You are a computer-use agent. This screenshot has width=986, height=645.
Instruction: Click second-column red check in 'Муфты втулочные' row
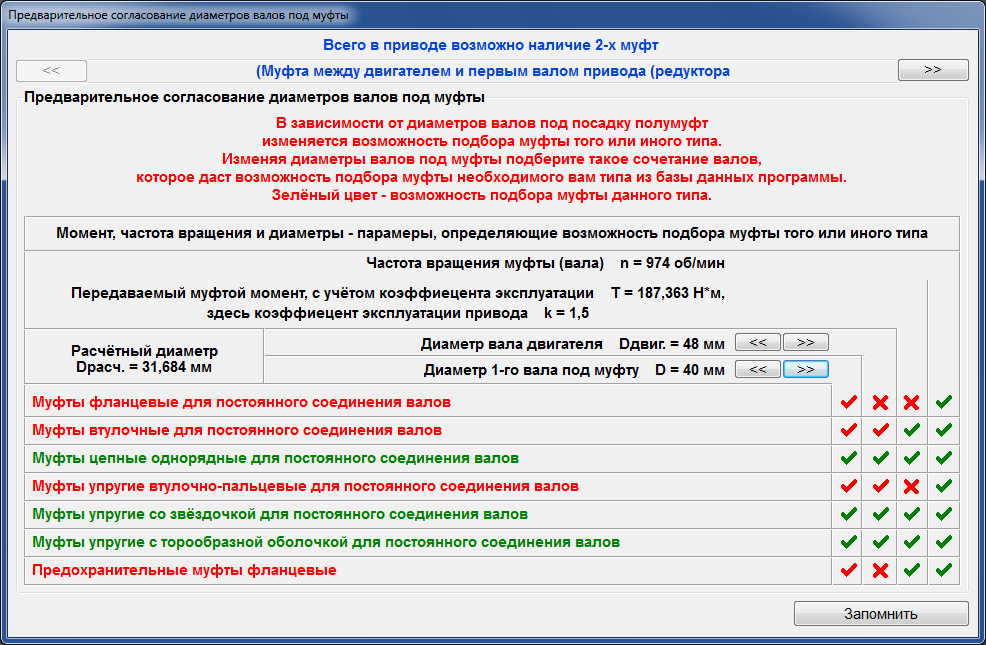pyautogui.click(x=880, y=430)
